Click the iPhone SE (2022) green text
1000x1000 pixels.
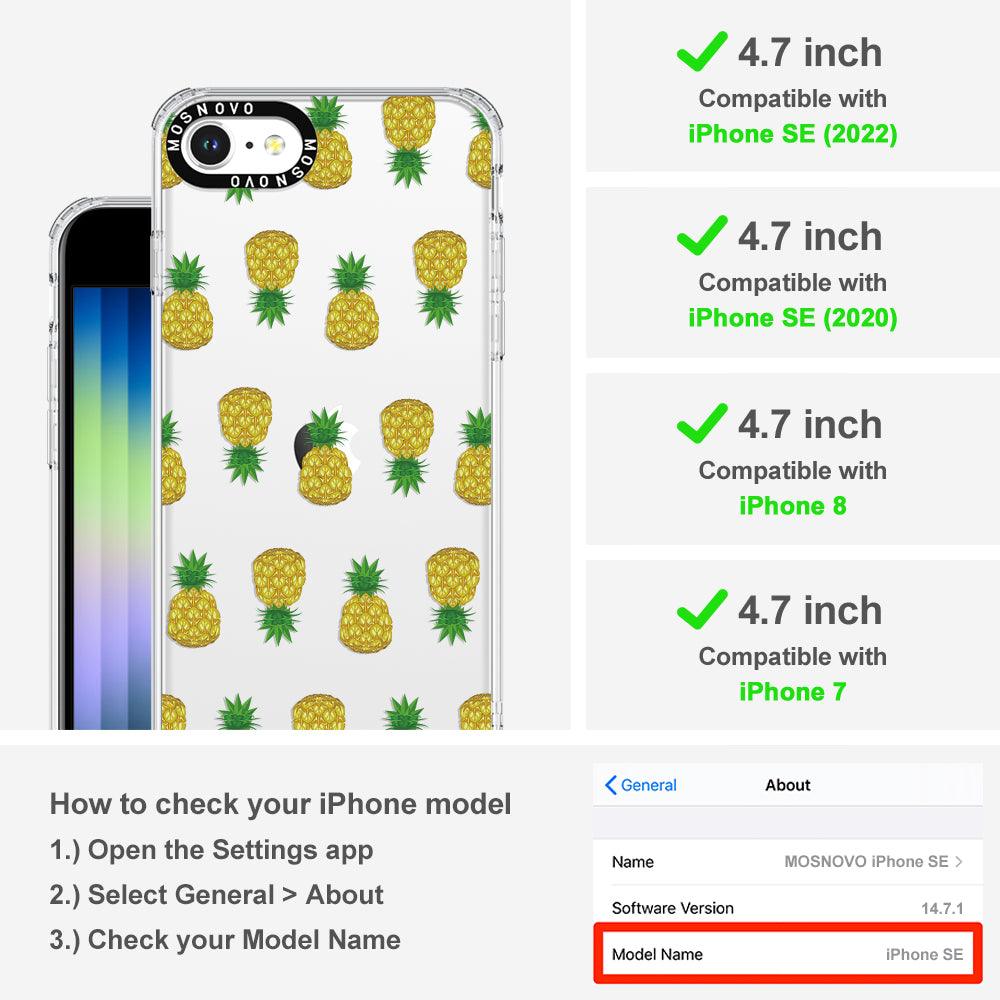point(793,134)
